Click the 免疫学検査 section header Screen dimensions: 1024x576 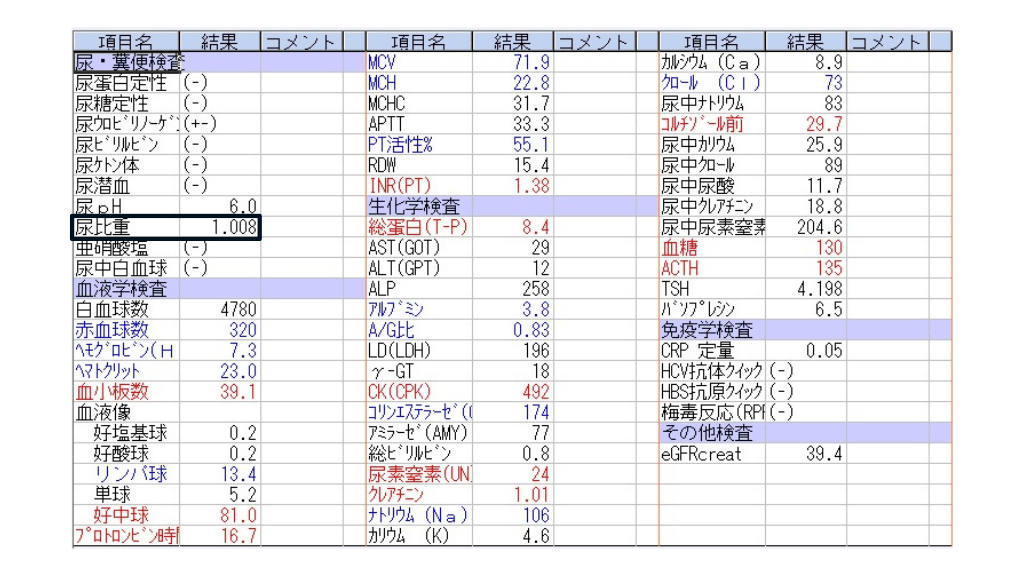click(706, 330)
